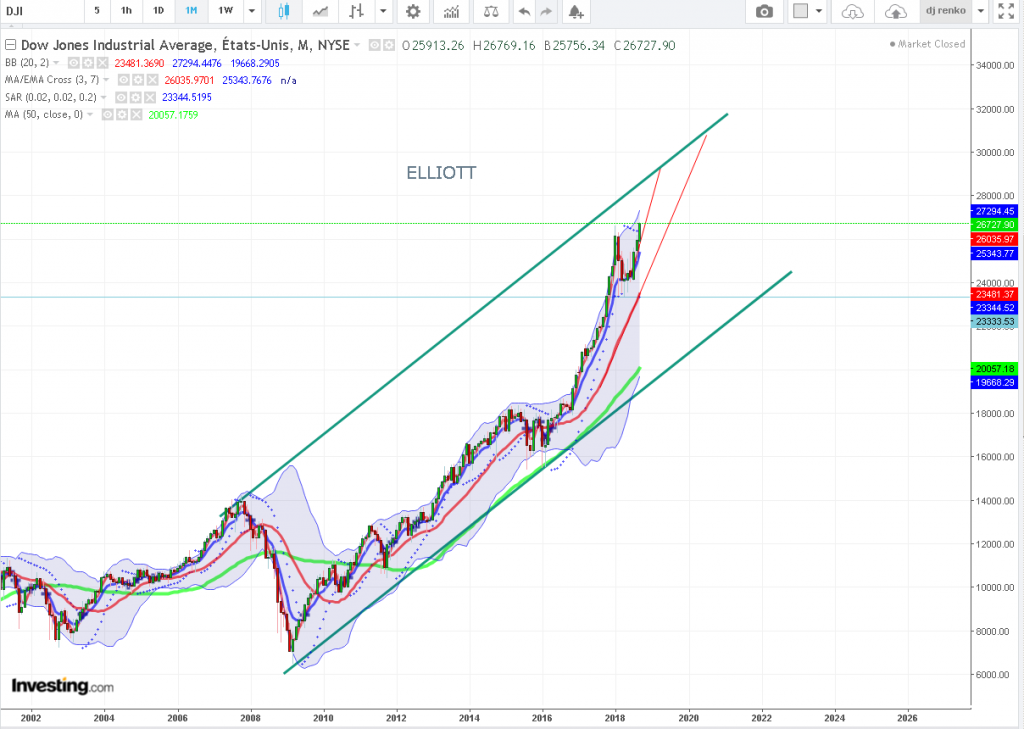Click the load chart cloud-download icon
The height and width of the screenshot is (729, 1024).
click(x=852, y=11)
